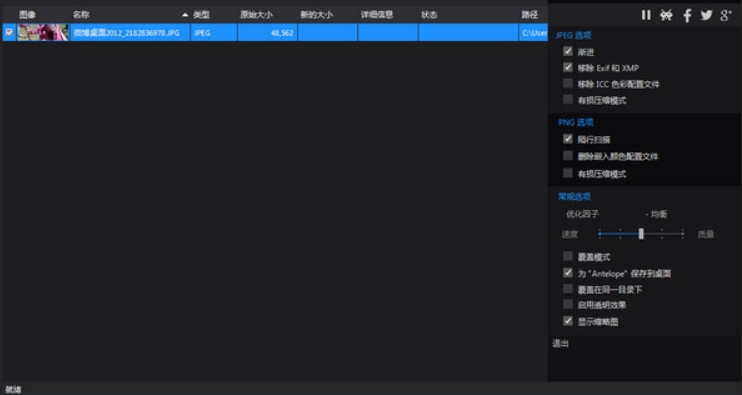742x395 pixels.
Task: Click the JPEG 选项 section heading
Action: point(573,35)
